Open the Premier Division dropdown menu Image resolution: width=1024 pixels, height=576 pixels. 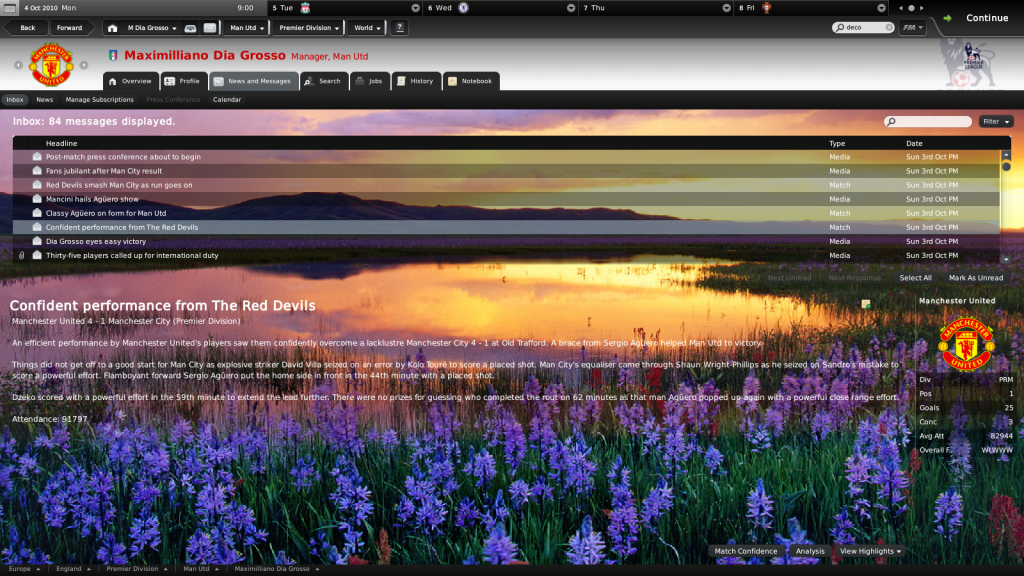coord(309,28)
